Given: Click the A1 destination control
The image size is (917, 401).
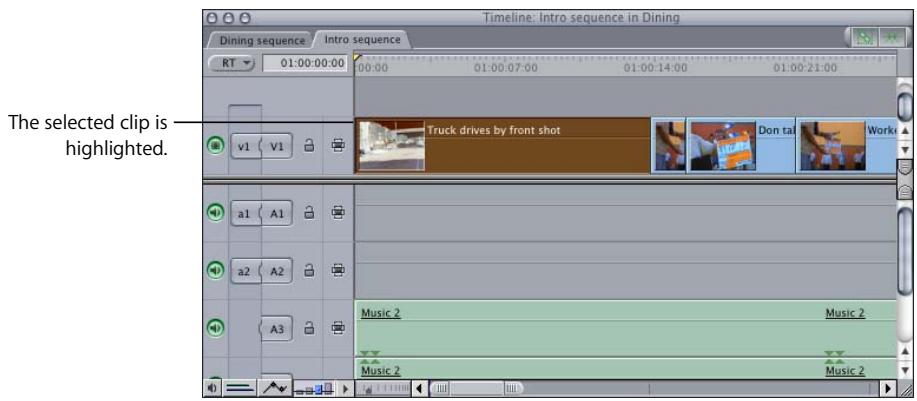Looking at the screenshot, I should (277, 213).
